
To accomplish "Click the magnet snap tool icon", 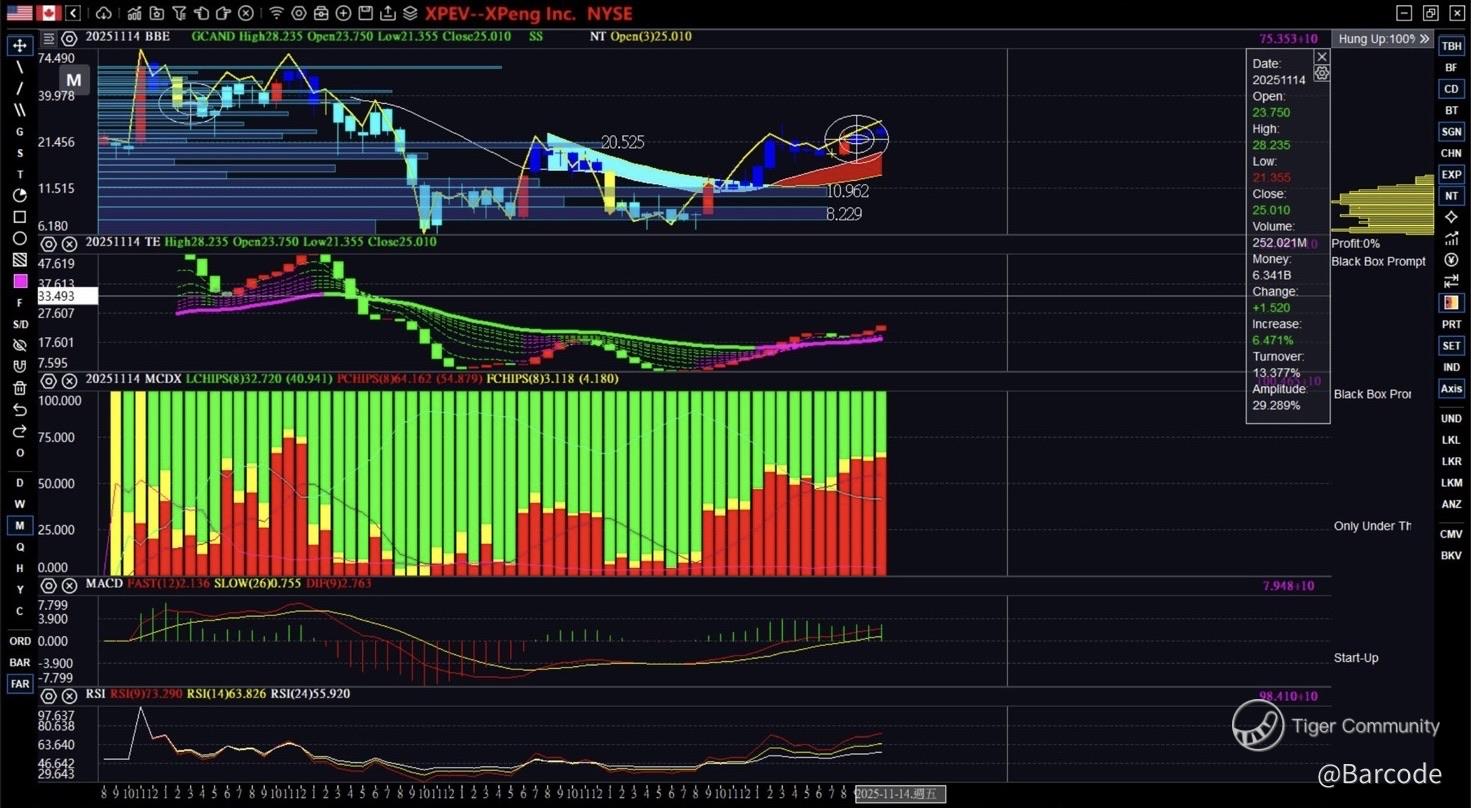I will point(20,367).
